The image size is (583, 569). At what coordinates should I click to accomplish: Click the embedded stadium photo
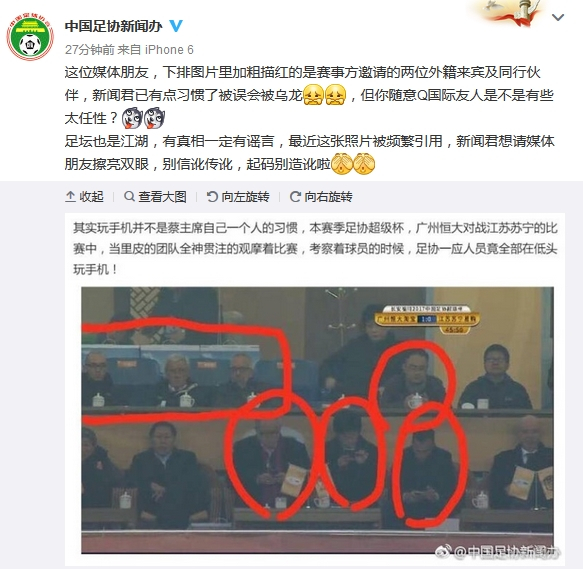pos(317,420)
